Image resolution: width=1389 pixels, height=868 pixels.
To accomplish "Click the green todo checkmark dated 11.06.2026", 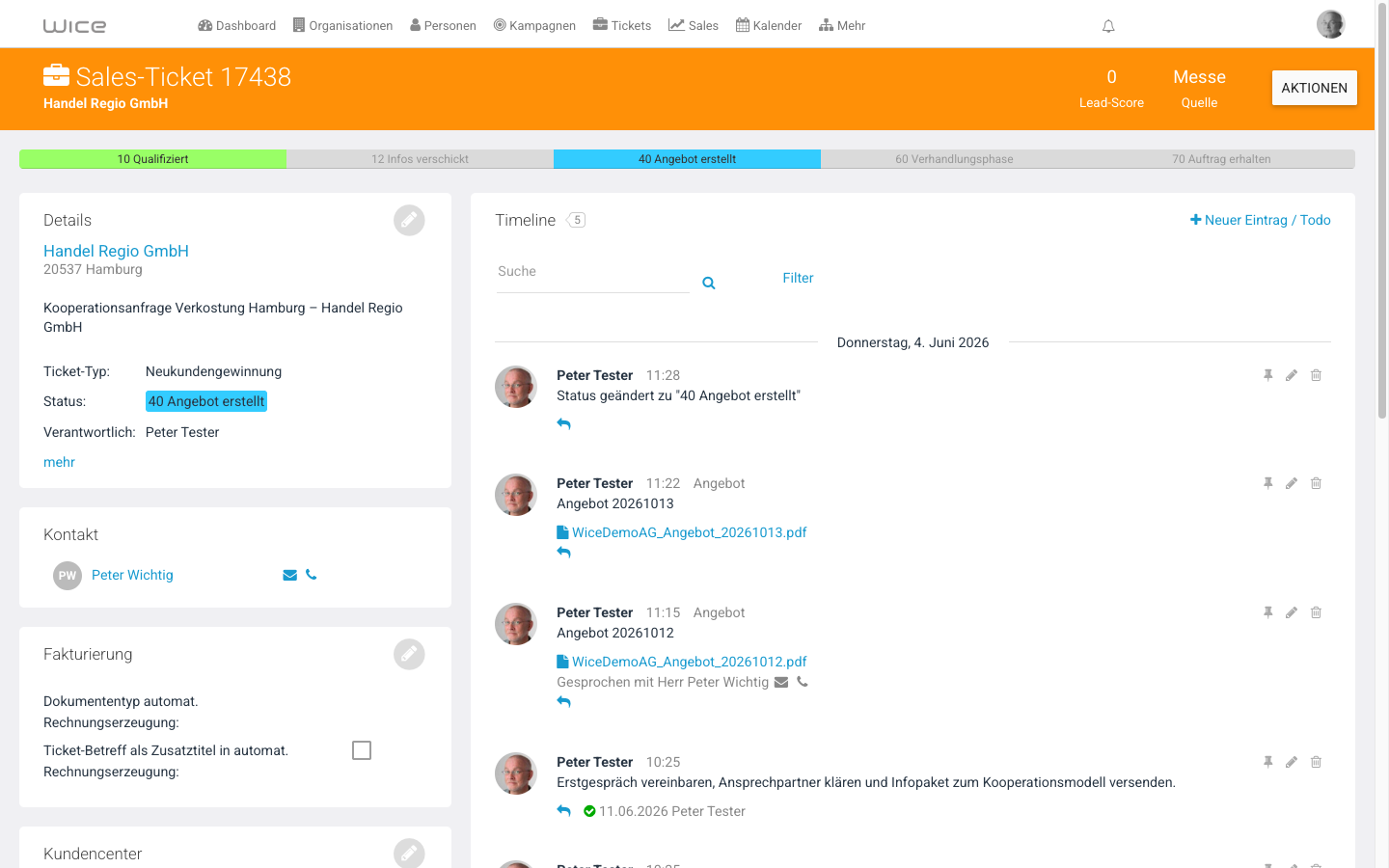I will pos(589,811).
